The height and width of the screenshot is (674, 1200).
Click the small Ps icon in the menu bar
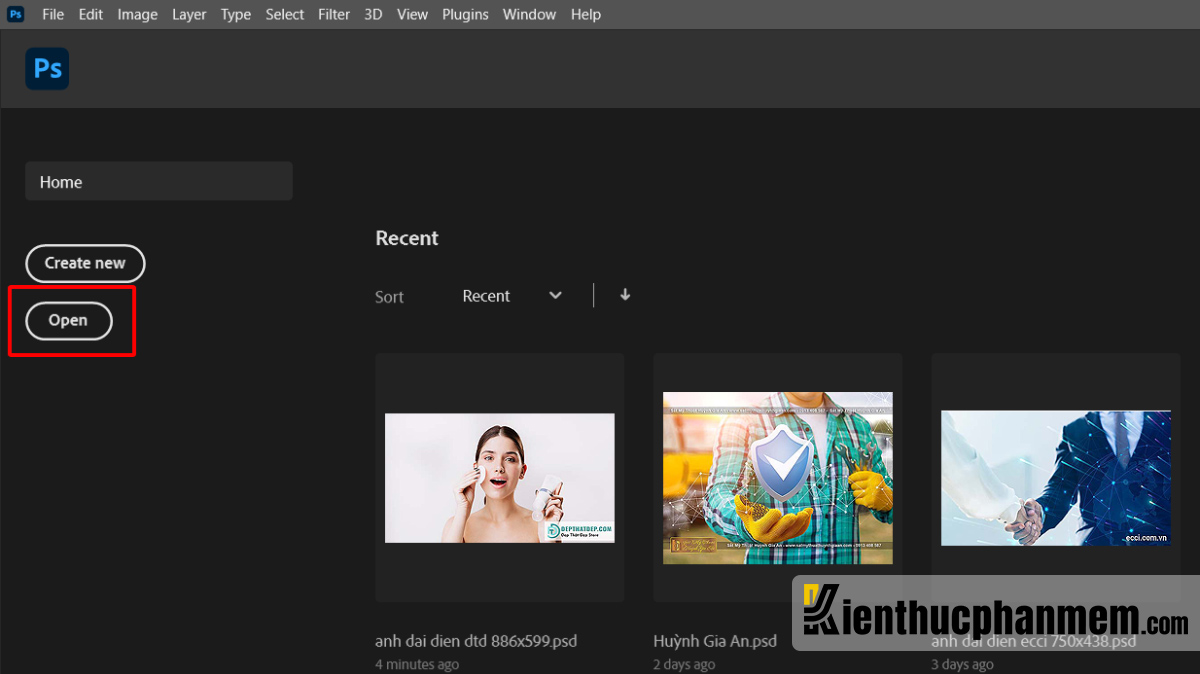[15, 14]
